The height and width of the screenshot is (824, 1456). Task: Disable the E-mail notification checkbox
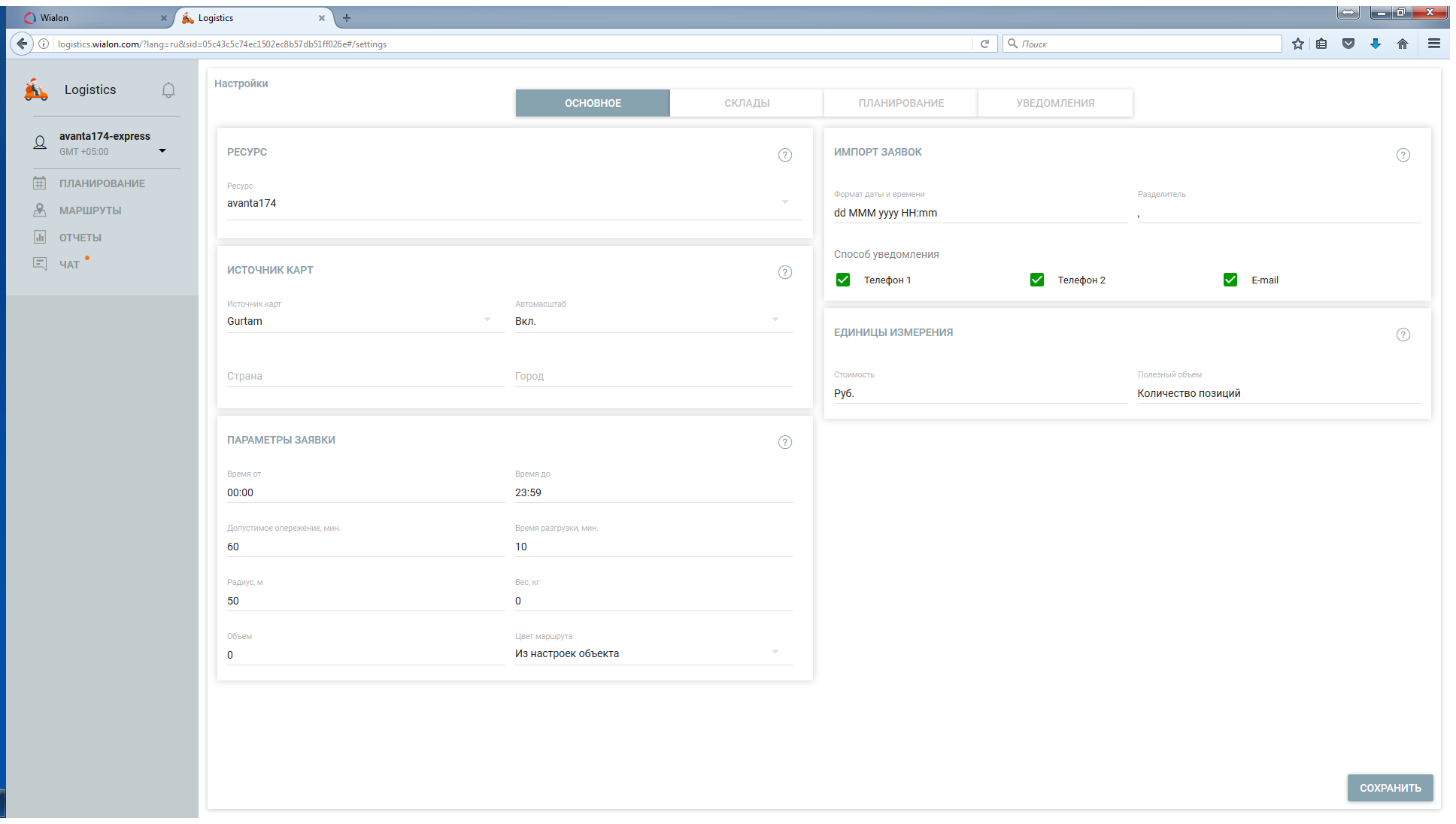(x=1230, y=280)
